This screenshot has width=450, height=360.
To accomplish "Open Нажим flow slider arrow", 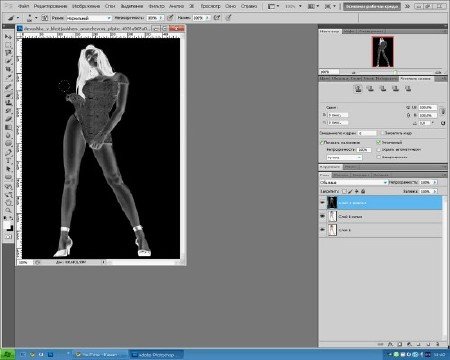I will pos(207,18).
